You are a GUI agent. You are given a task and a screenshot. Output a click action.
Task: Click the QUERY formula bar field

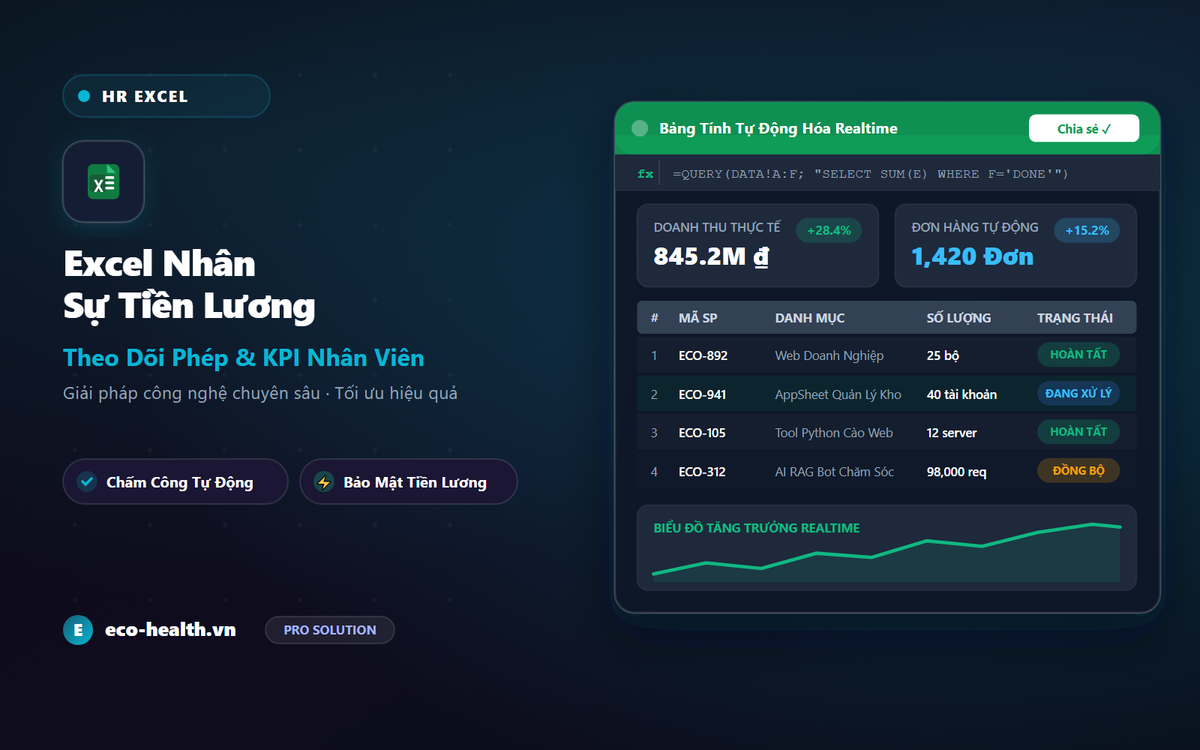[x=870, y=174]
